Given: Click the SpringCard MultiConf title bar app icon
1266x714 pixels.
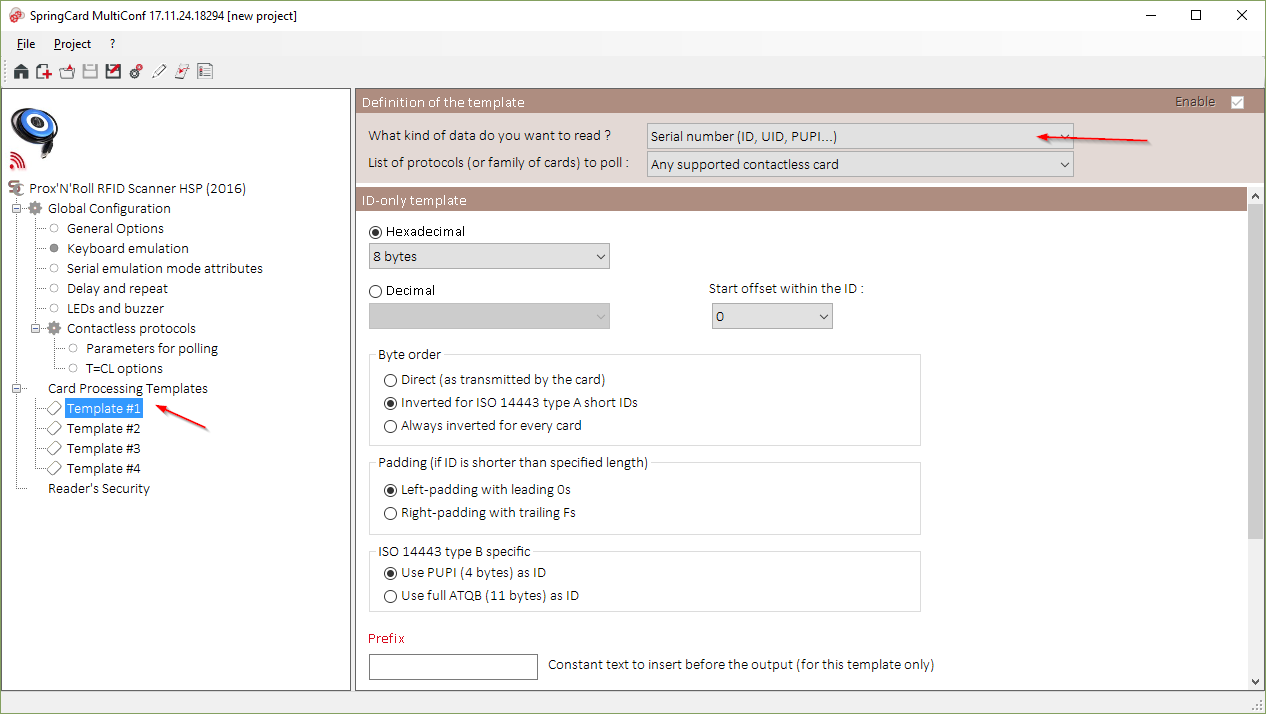Looking at the screenshot, I should coord(17,15).
